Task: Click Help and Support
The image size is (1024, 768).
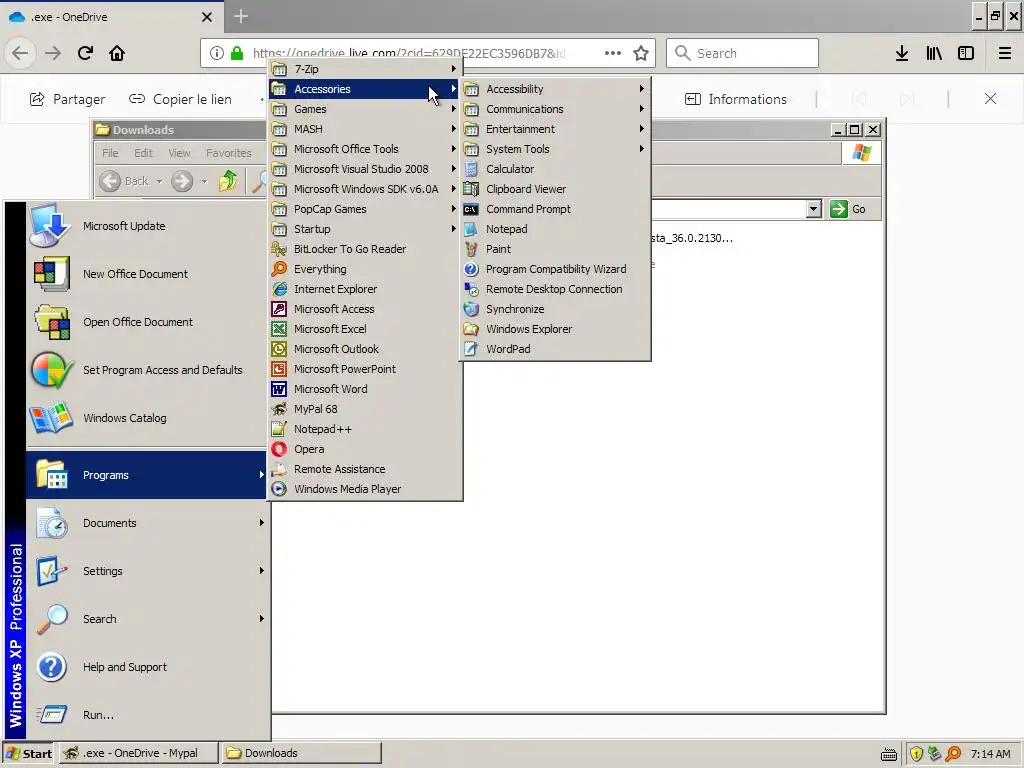Action: click(x=147, y=667)
